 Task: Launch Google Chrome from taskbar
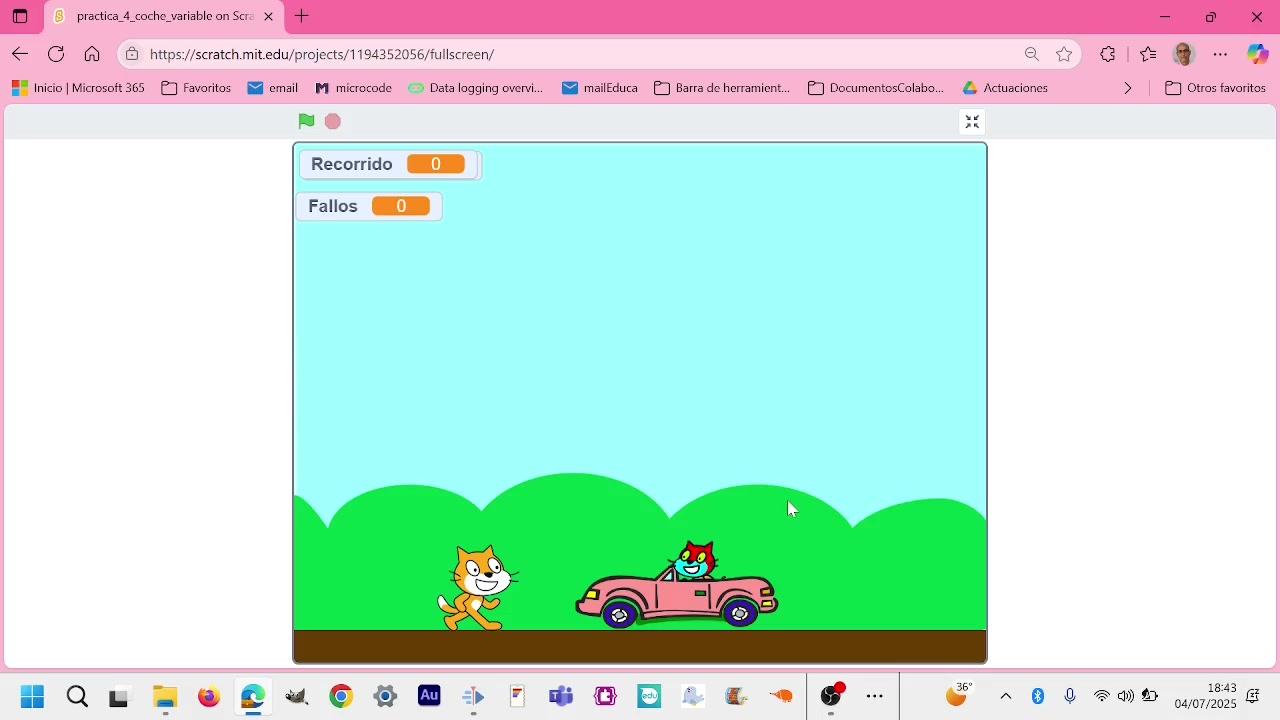pyautogui.click(x=341, y=696)
